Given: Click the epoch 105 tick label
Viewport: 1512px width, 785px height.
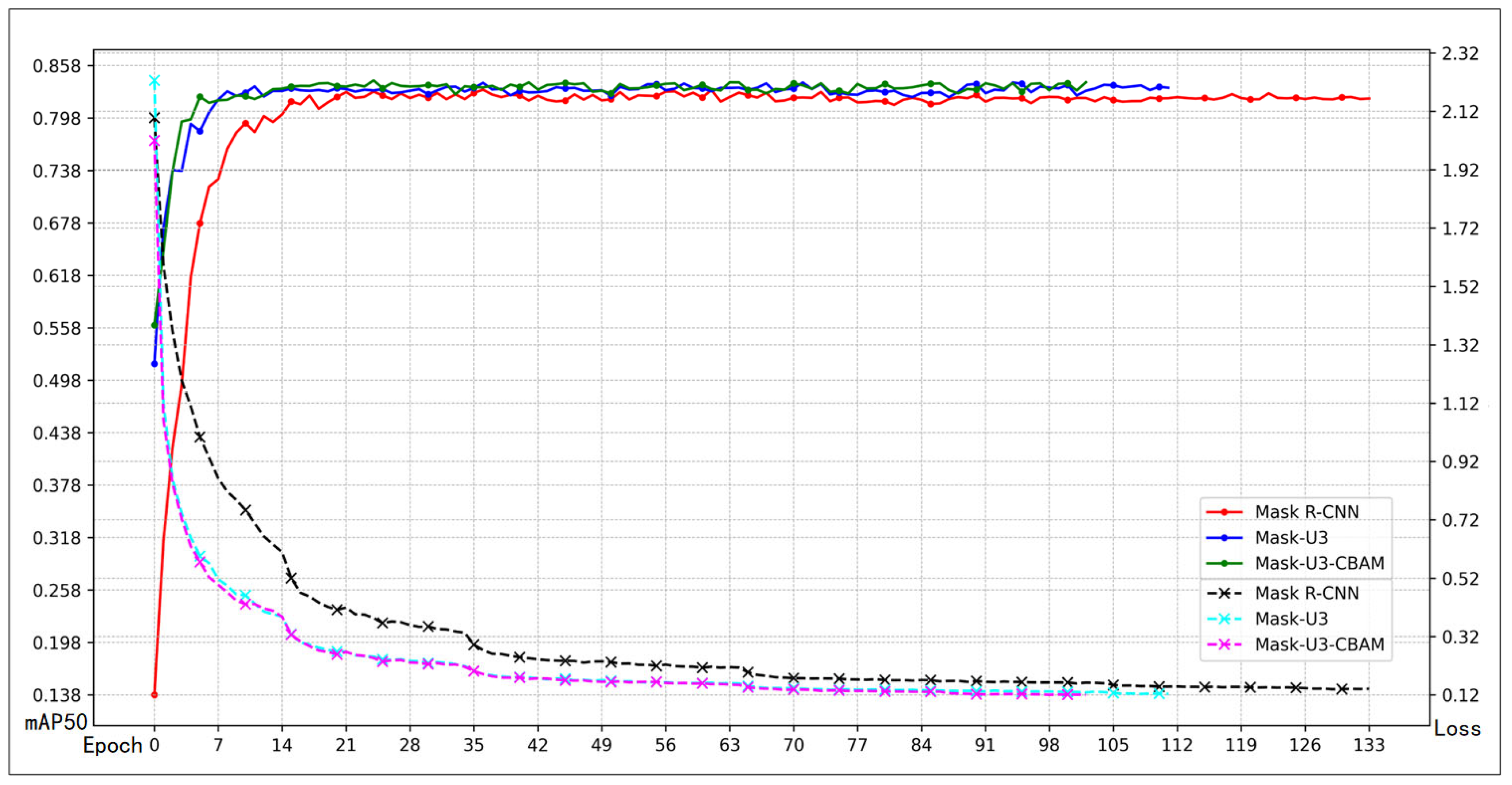Looking at the screenshot, I should tap(1113, 745).
